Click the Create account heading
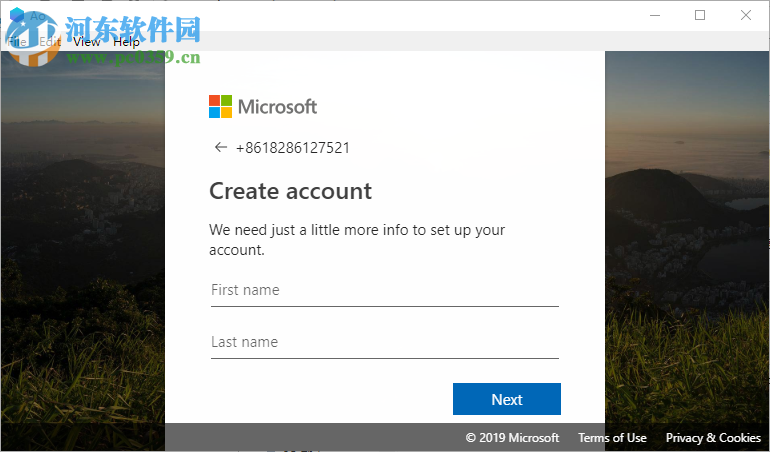Screen dimensions: 770x452 click(x=290, y=191)
